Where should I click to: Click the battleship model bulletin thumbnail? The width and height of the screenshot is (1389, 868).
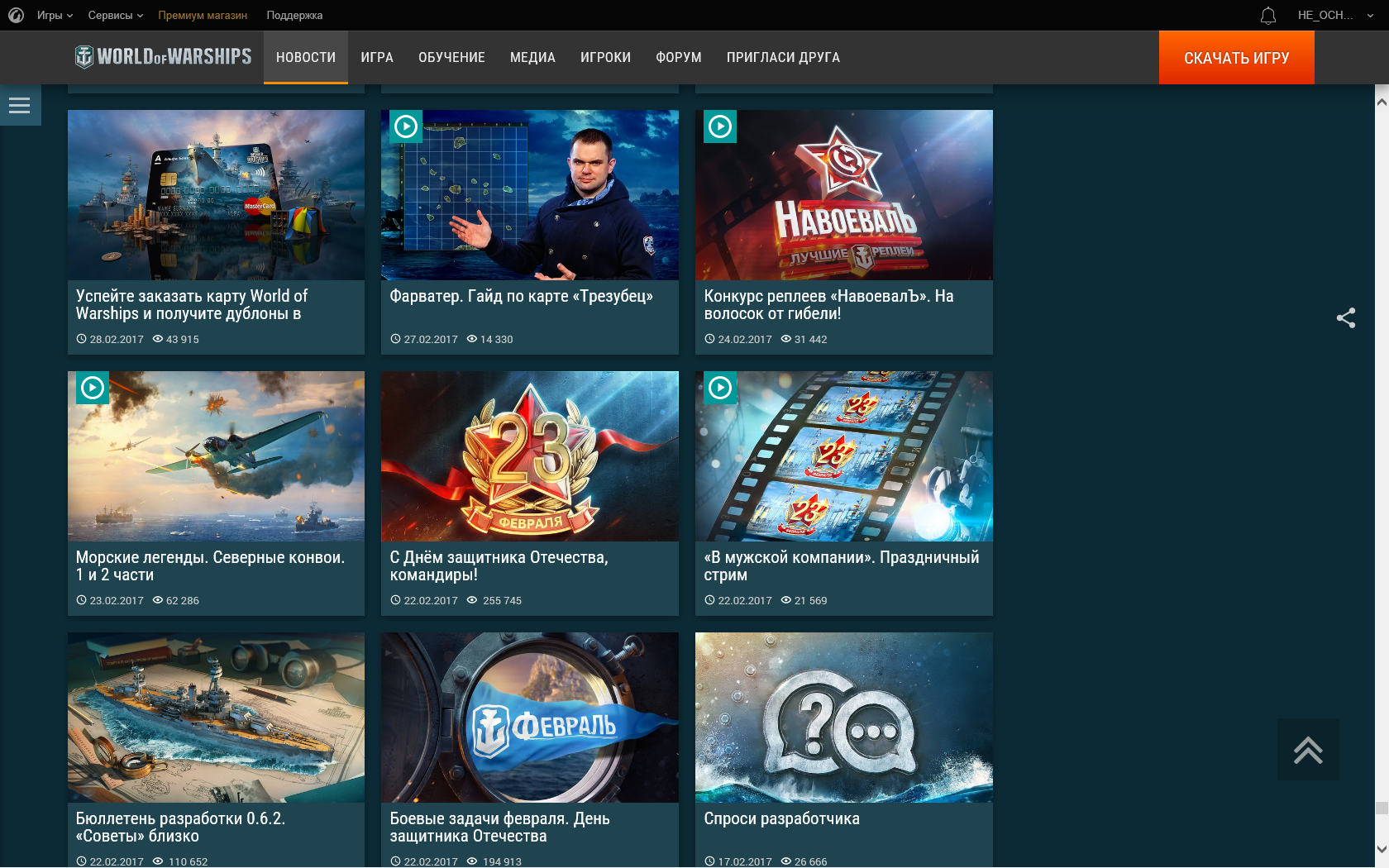pyautogui.click(x=216, y=718)
